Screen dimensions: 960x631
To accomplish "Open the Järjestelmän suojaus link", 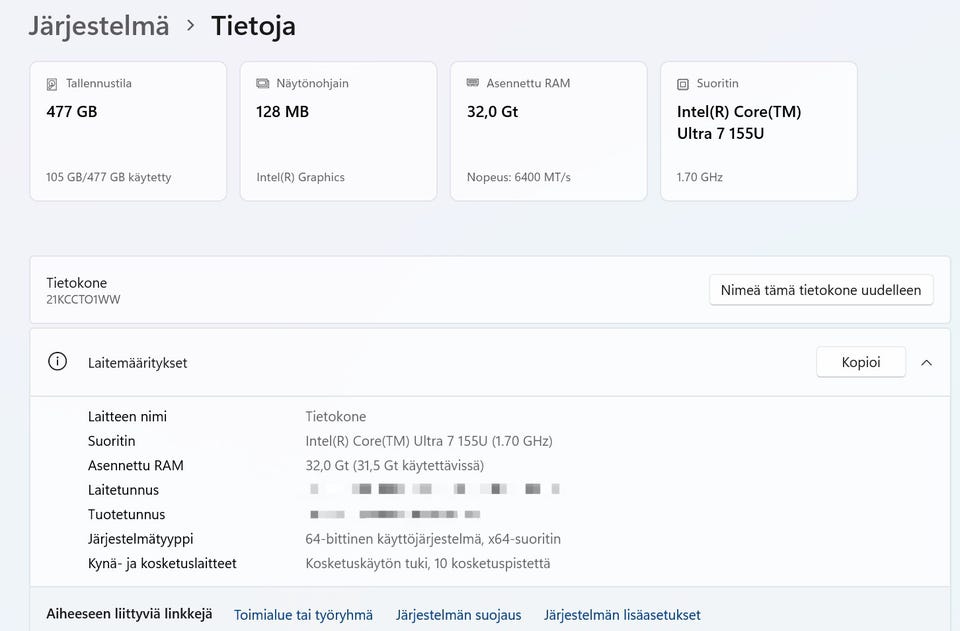I will [x=458, y=615].
